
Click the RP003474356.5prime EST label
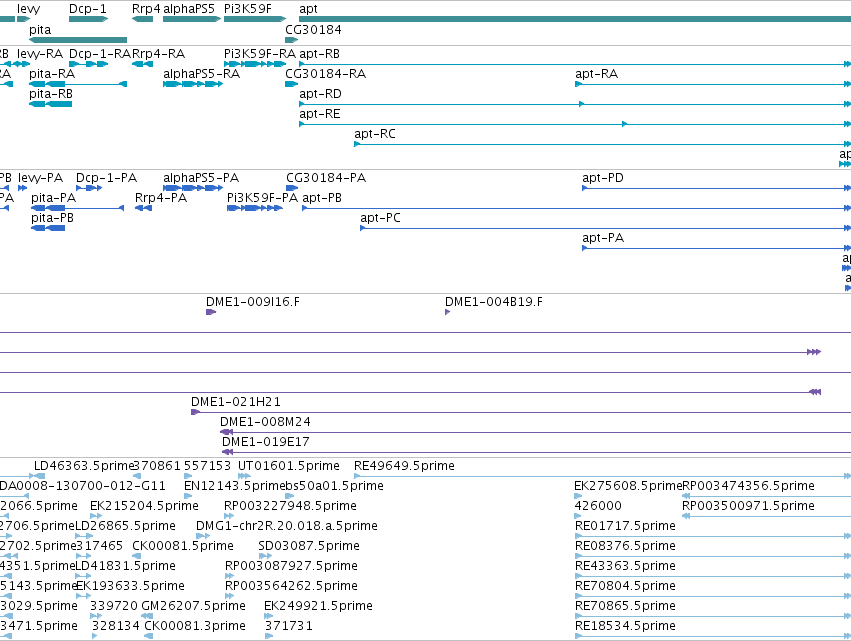tap(748, 486)
